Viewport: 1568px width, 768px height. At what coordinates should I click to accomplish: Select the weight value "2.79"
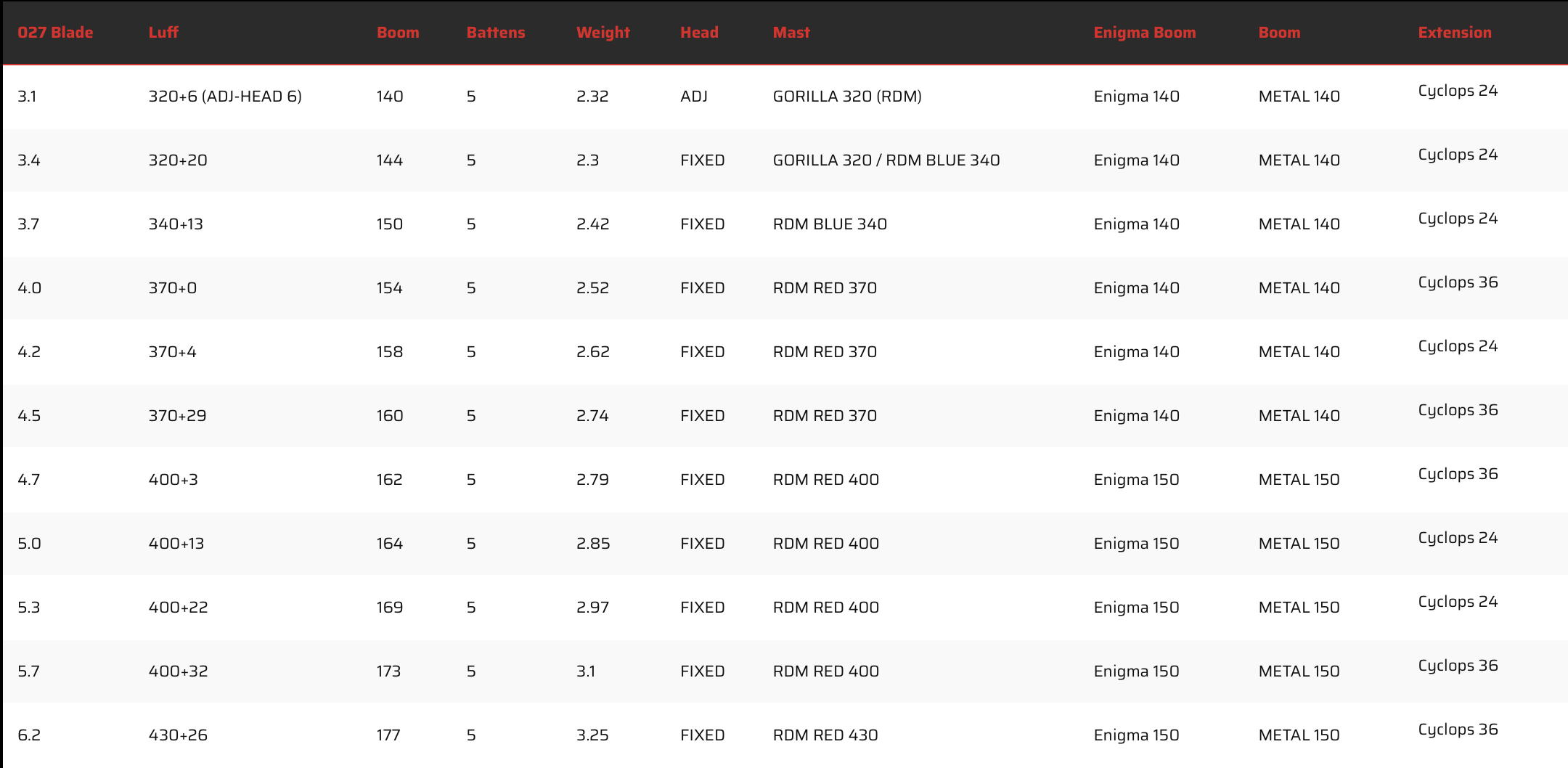592,480
